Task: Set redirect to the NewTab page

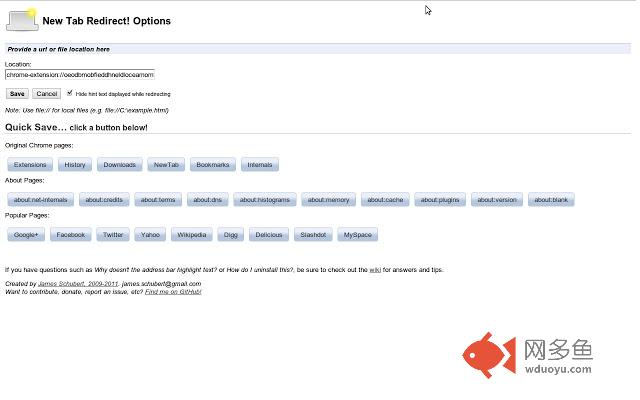Action: click(166, 165)
